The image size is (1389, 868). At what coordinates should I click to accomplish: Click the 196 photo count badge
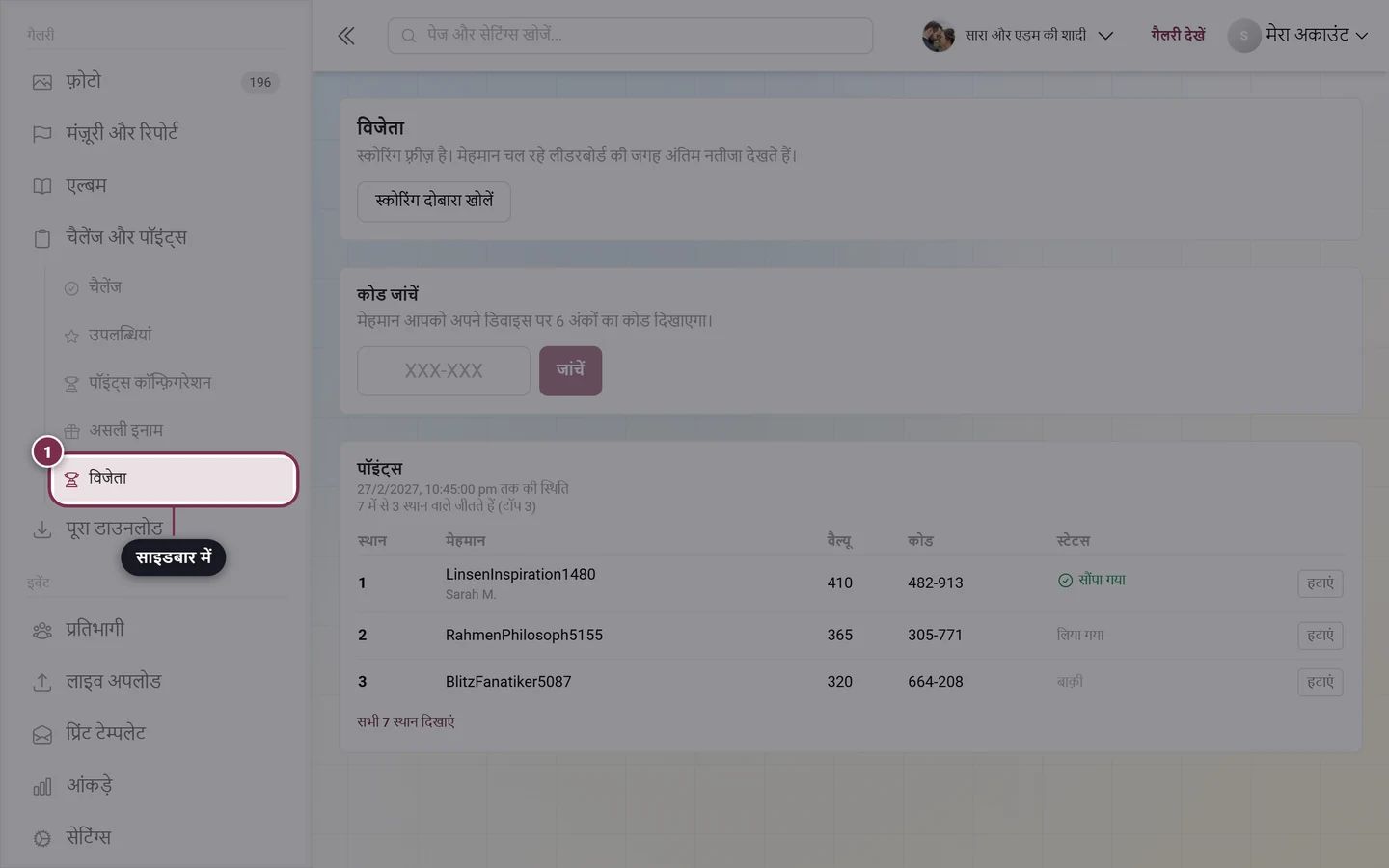coord(260,83)
